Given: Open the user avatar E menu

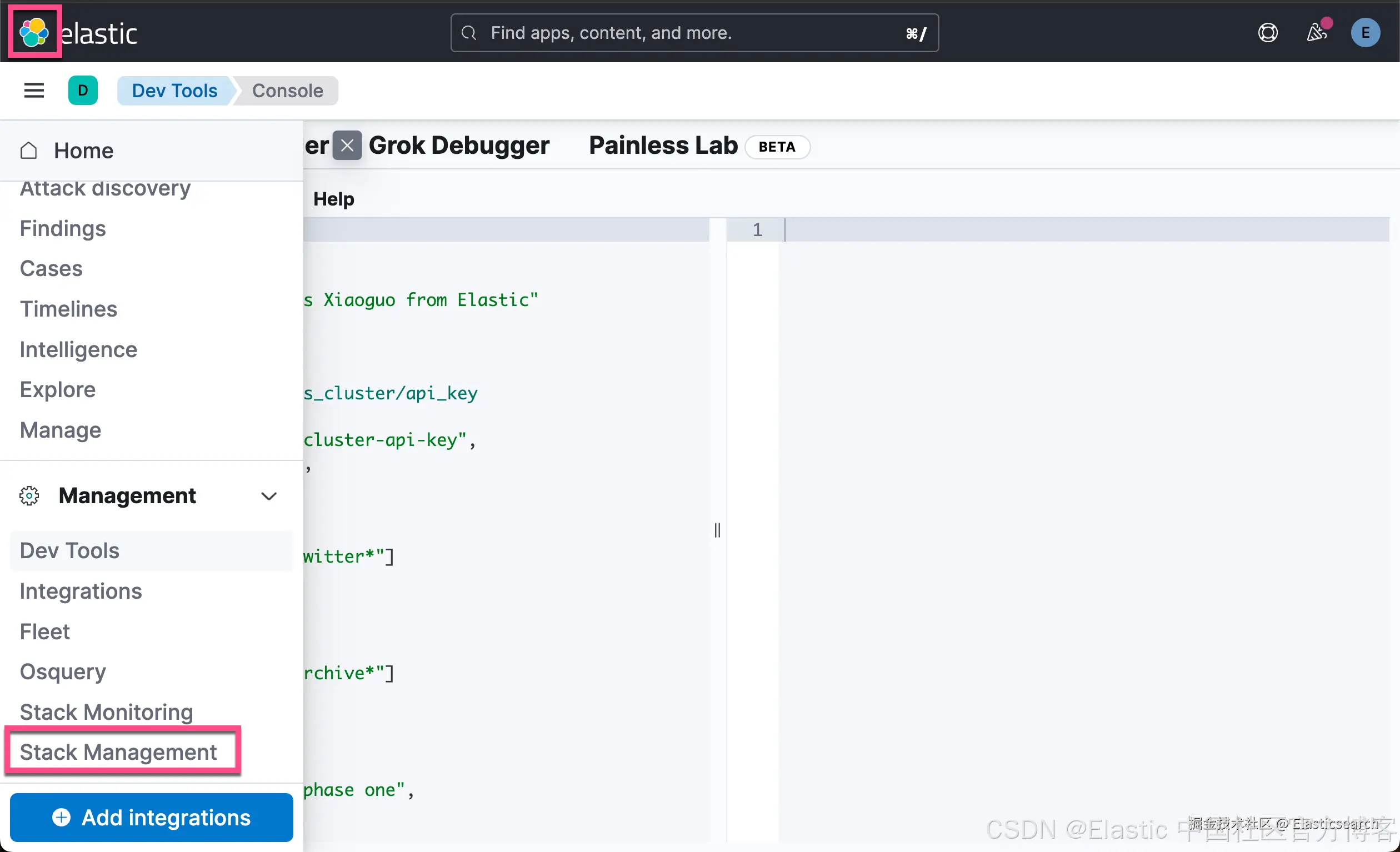Looking at the screenshot, I should (x=1365, y=32).
